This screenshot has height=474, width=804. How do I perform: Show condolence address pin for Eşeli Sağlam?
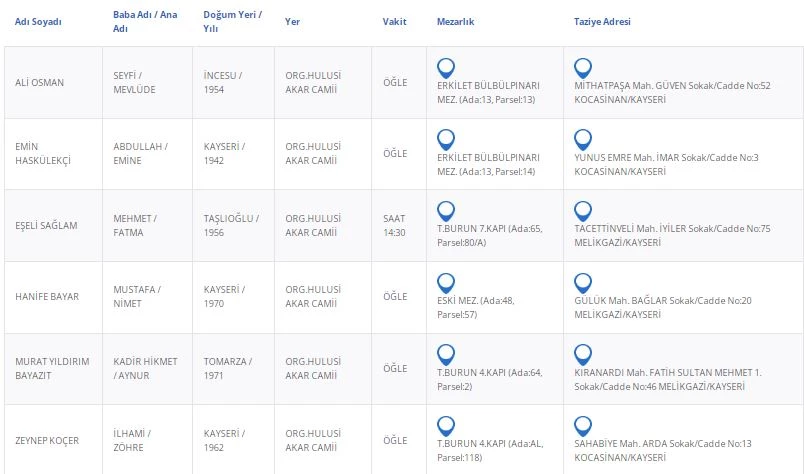(583, 212)
